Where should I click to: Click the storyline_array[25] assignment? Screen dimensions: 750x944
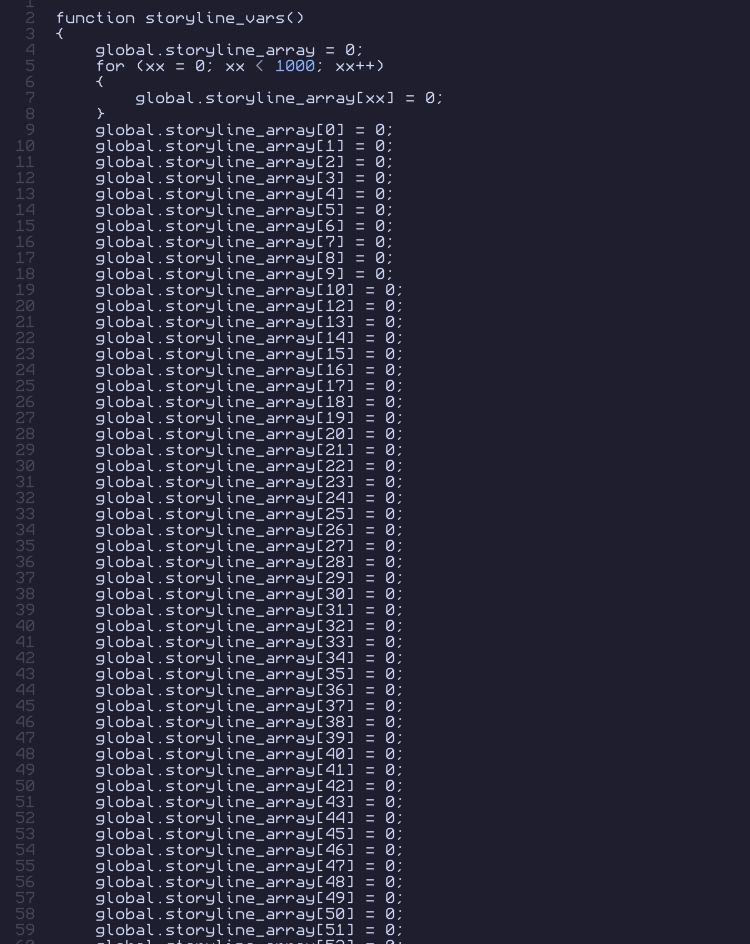tap(249, 514)
